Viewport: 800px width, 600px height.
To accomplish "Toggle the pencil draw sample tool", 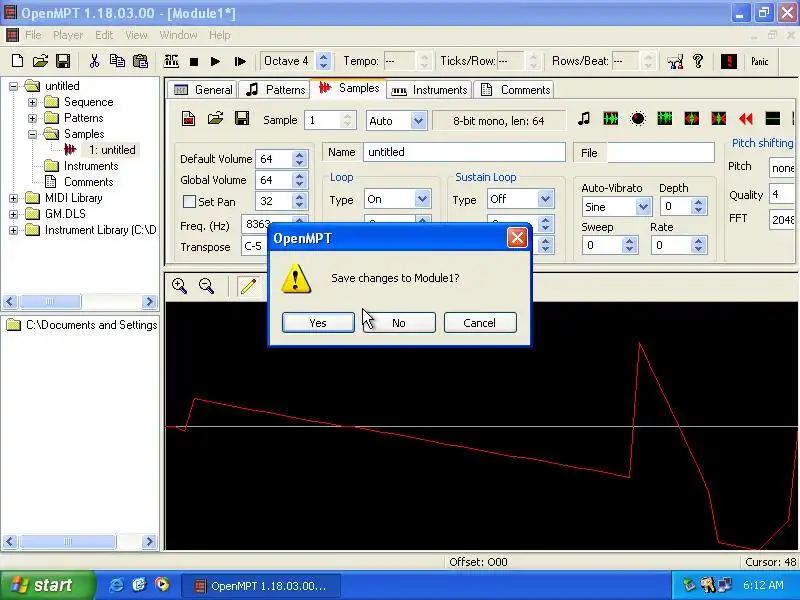I will [x=248, y=286].
